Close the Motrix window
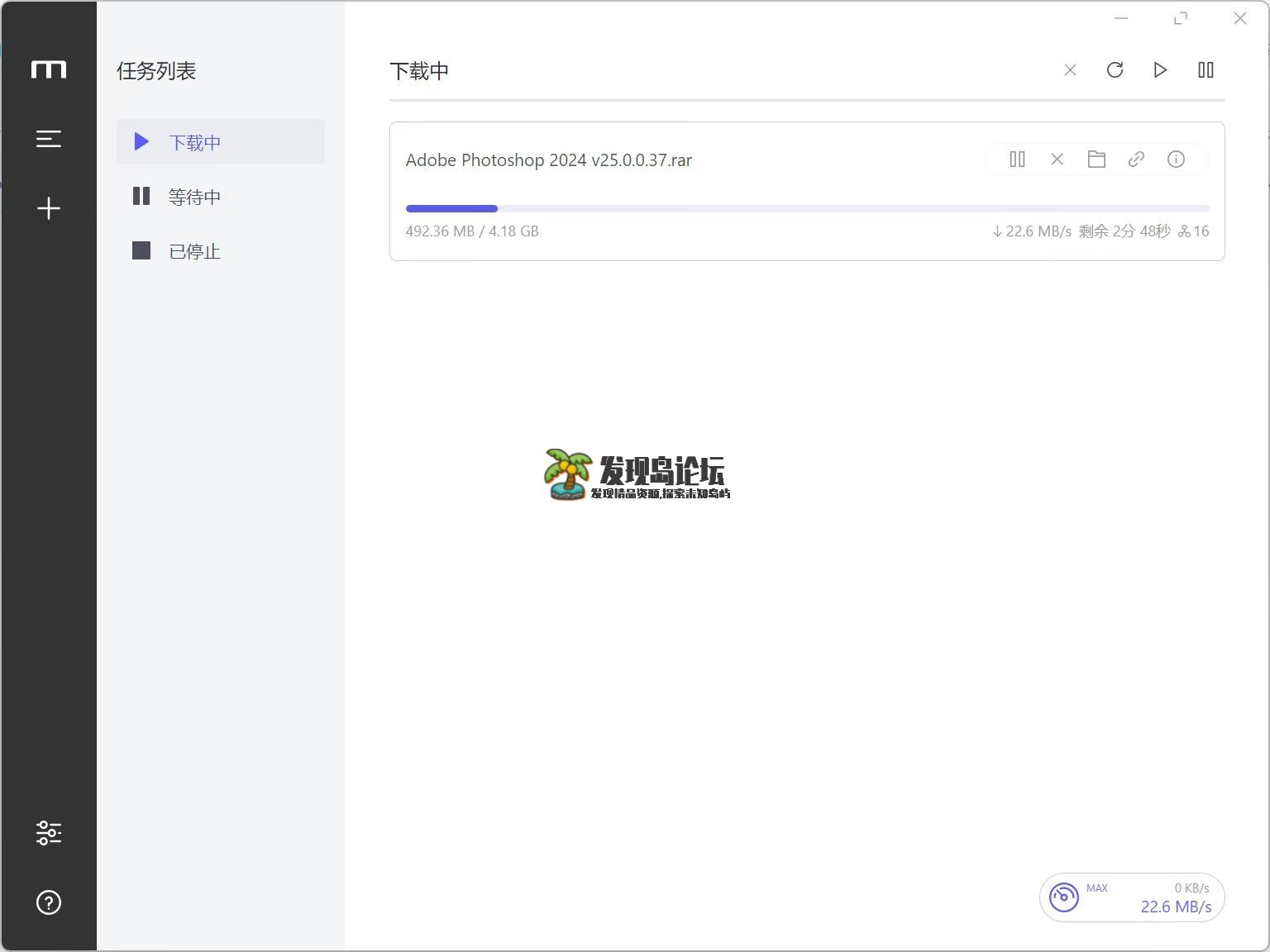1270x952 pixels. coord(1240,18)
